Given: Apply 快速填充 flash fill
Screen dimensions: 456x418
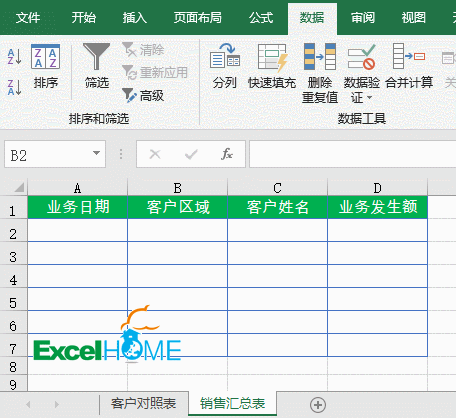Looking at the screenshot, I should click(x=272, y=66).
